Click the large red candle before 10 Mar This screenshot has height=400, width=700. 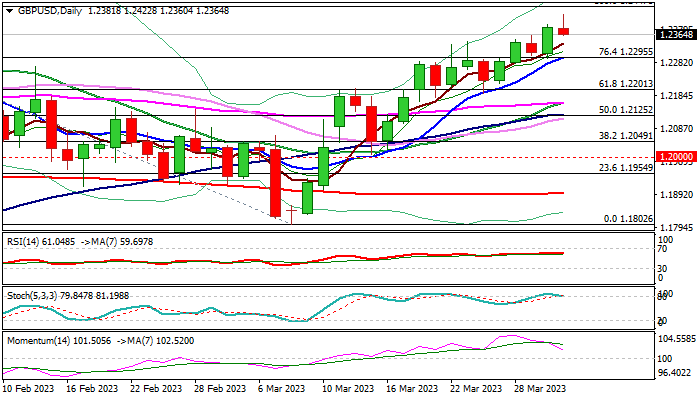(275, 183)
